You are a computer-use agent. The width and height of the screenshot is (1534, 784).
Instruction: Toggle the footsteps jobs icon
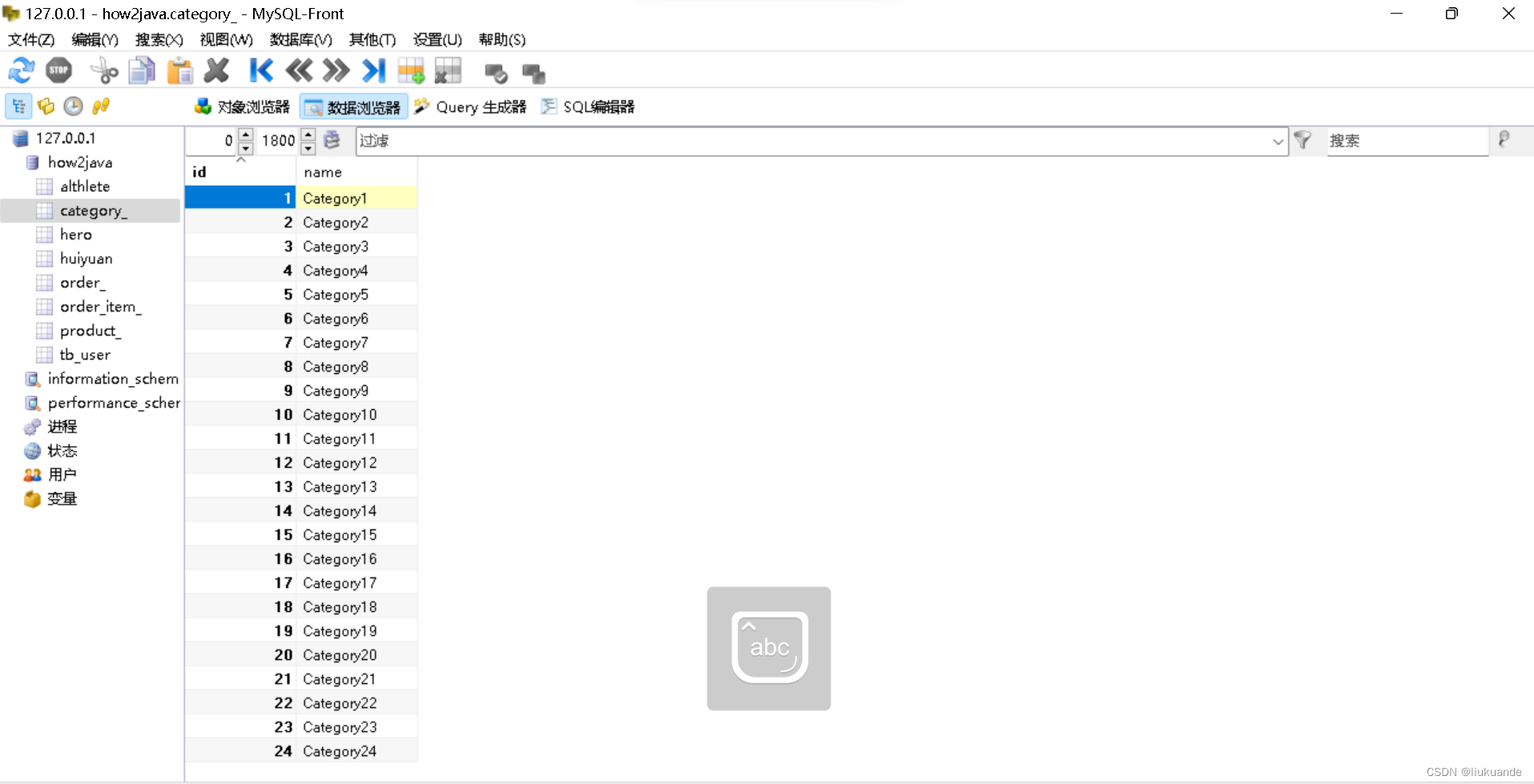pos(101,106)
